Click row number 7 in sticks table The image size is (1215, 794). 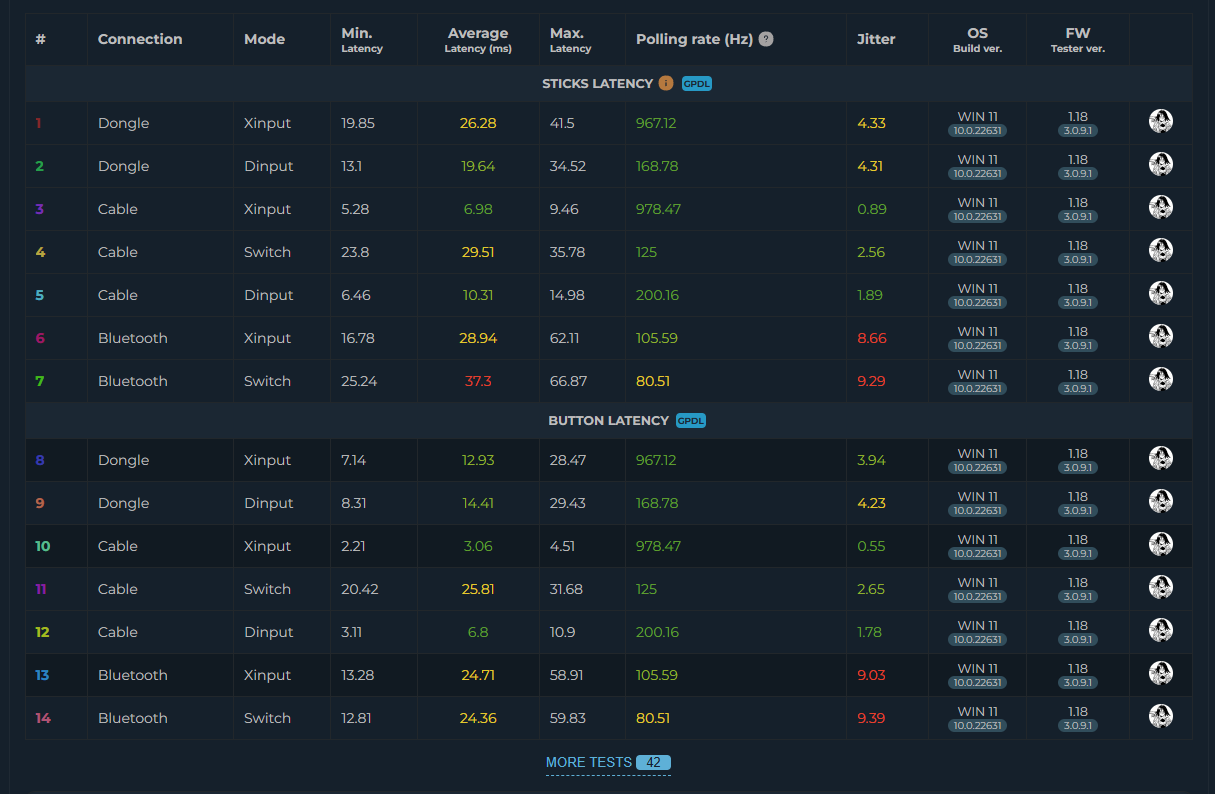[39, 381]
